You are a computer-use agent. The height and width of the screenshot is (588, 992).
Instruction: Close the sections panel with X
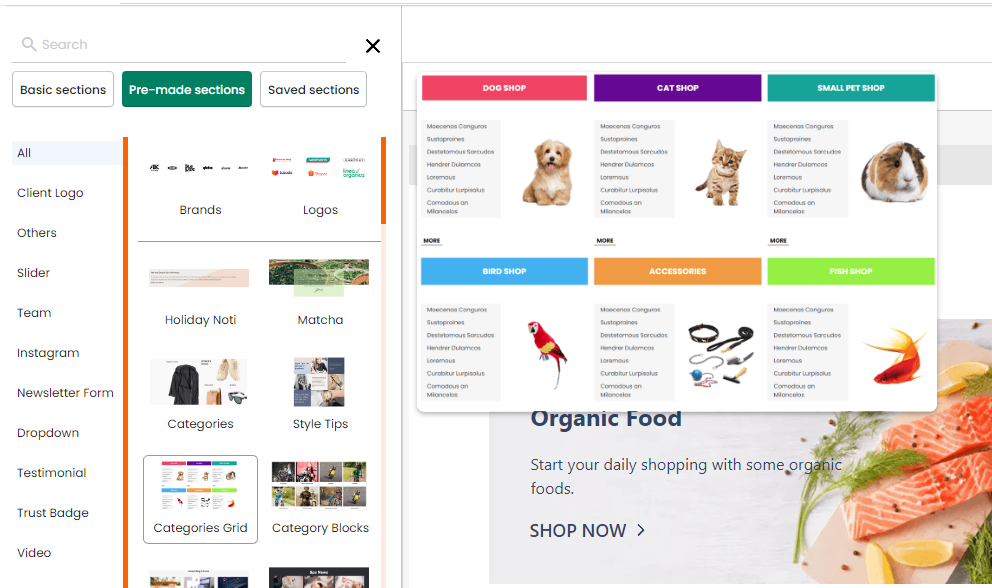[x=373, y=46]
